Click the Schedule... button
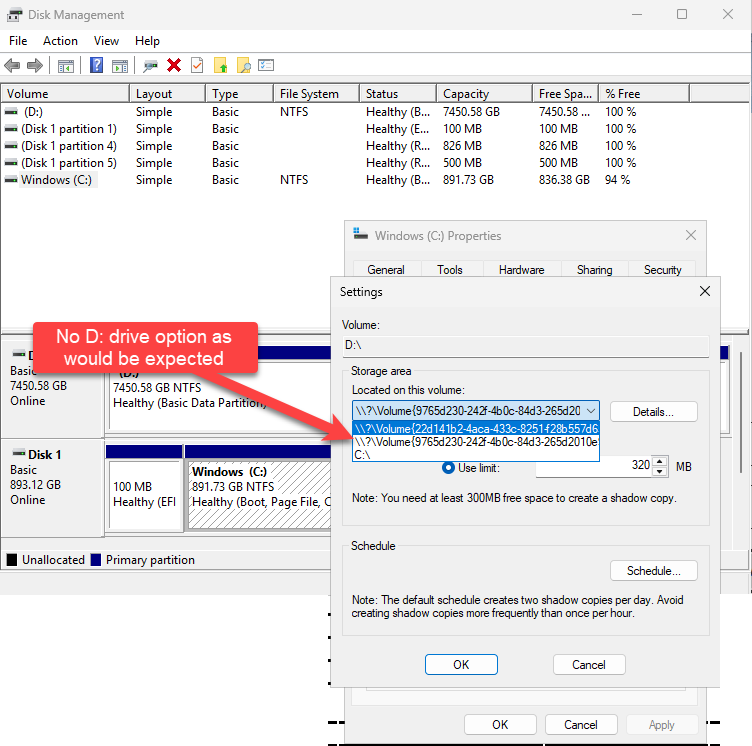 tap(653, 570)
